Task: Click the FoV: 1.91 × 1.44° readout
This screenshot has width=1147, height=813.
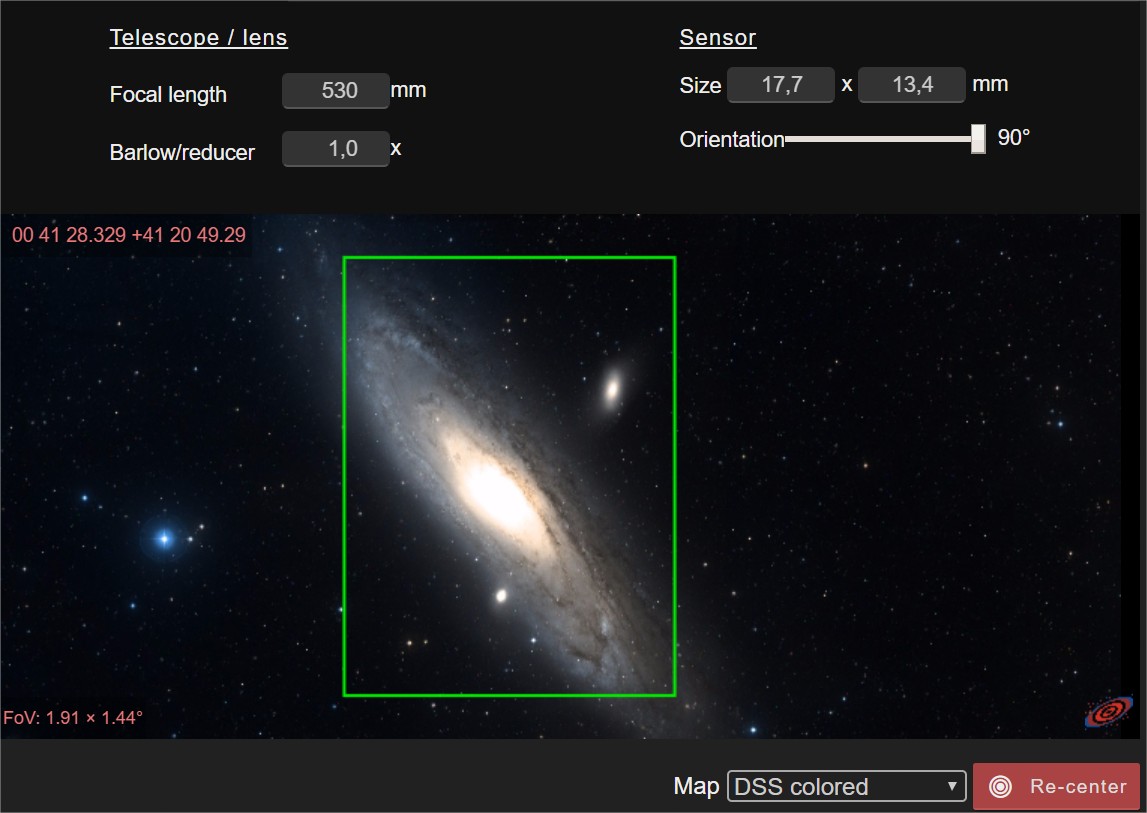Action: click(x=73, y=718)
